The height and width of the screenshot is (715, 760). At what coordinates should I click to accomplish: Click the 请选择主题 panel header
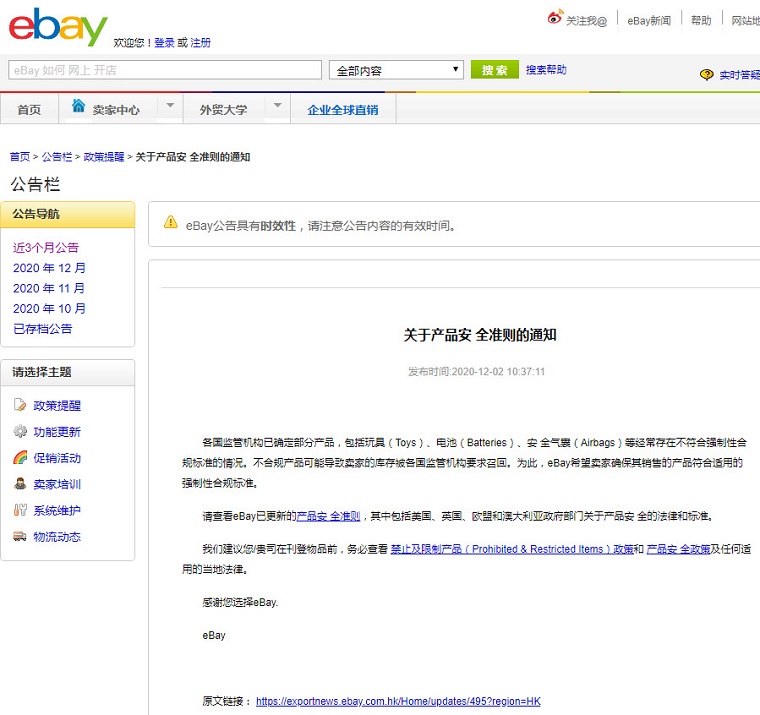click(x=68, y=372)
